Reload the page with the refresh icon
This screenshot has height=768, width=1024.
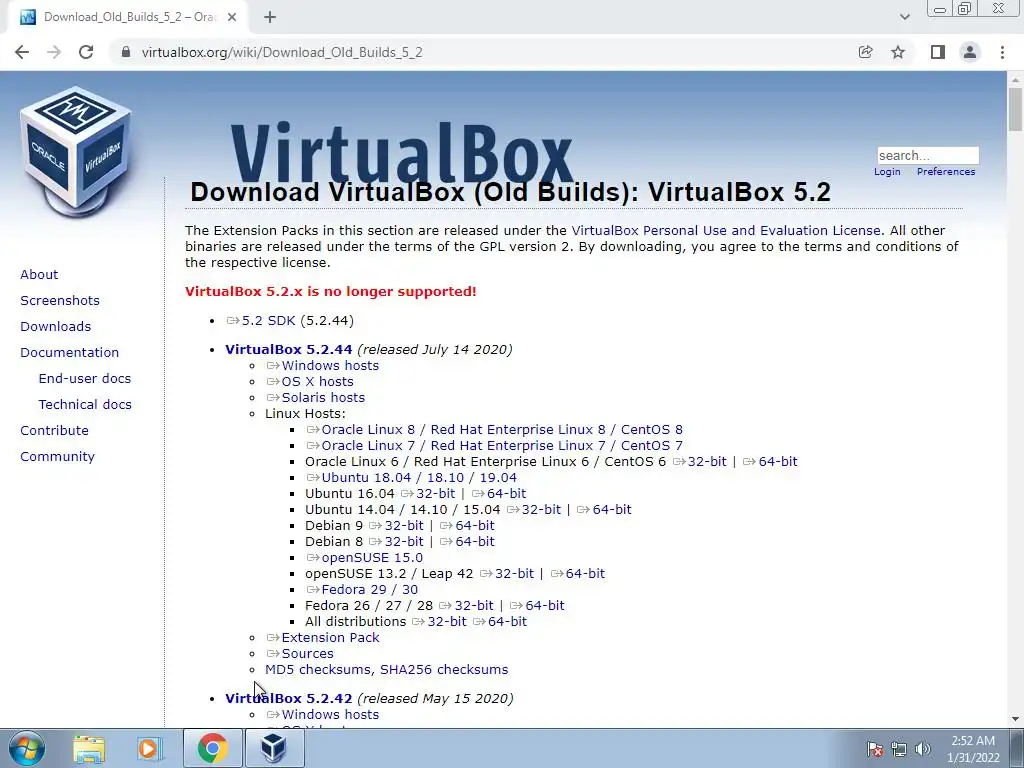[86, 52]
